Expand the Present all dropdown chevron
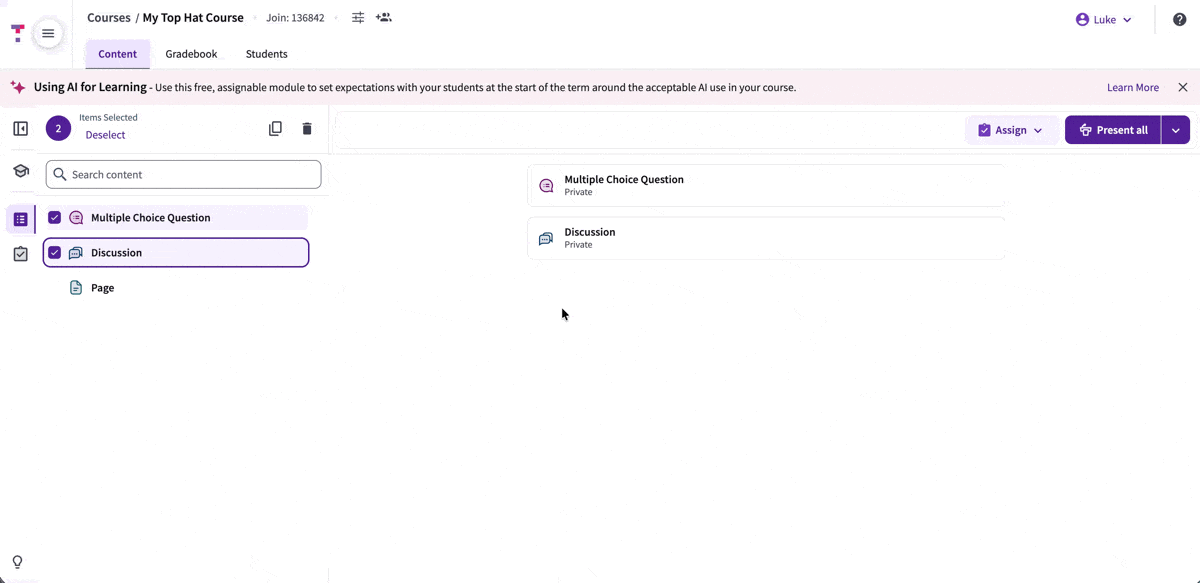The height and width of the screenshot is (583, 1200). coord(1176,129)
